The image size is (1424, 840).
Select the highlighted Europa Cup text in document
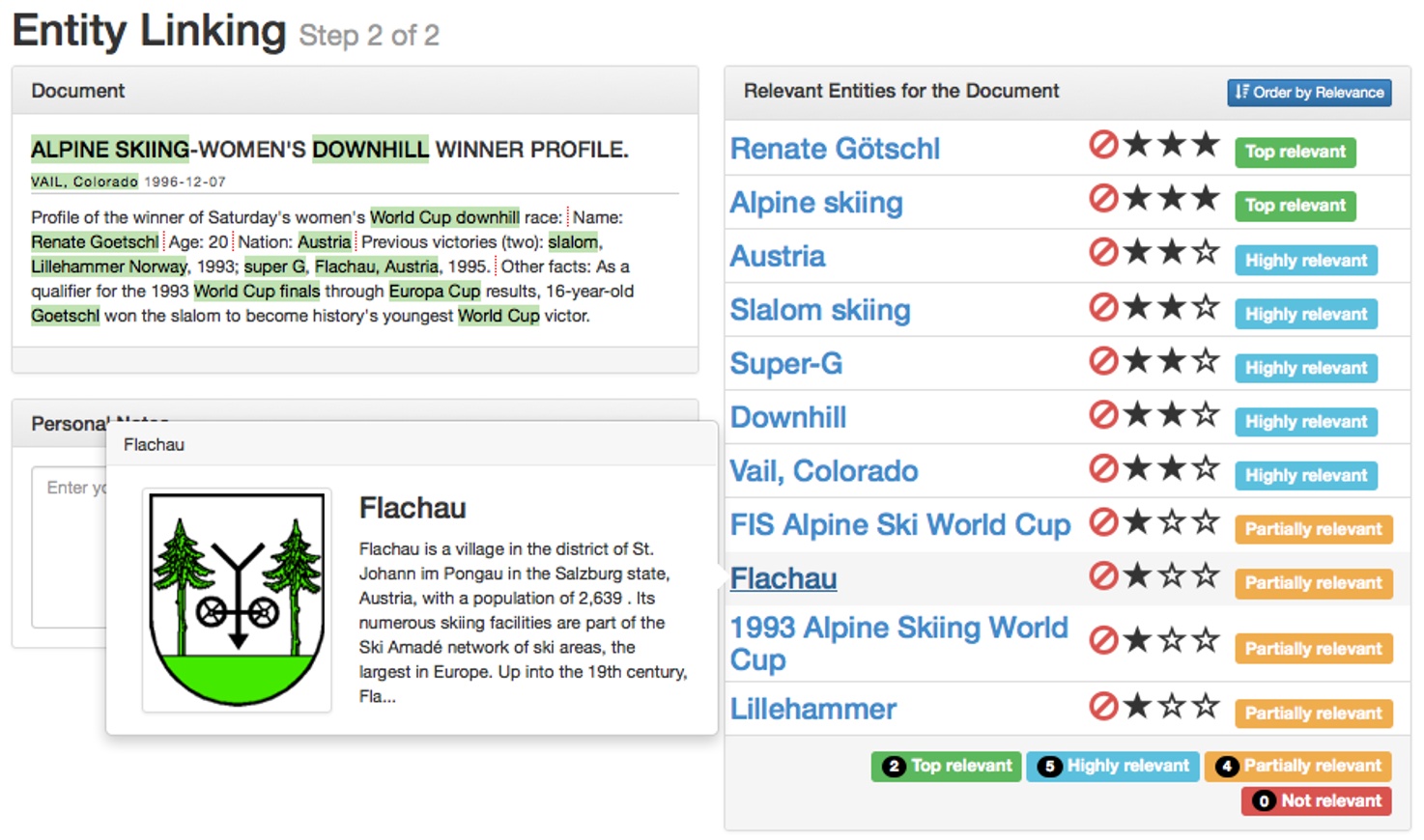[x=435, y=291]
